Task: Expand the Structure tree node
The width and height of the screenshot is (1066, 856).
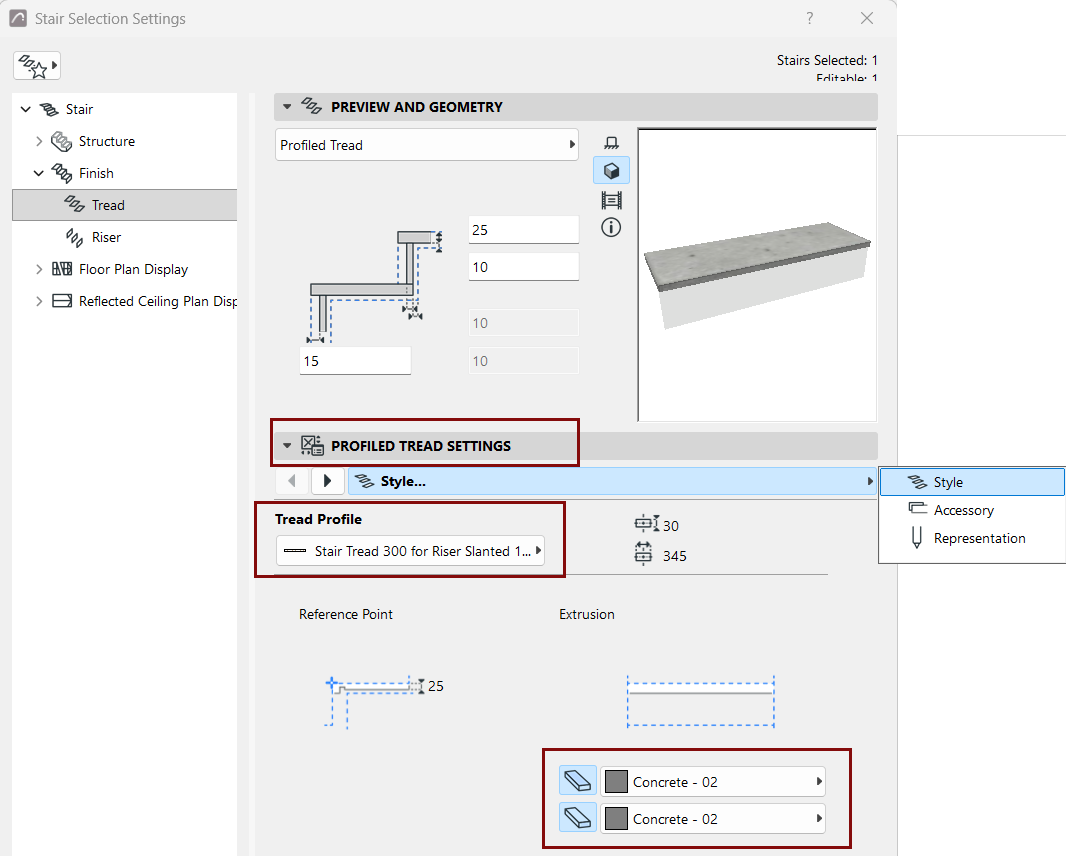Action: [39, 141]
